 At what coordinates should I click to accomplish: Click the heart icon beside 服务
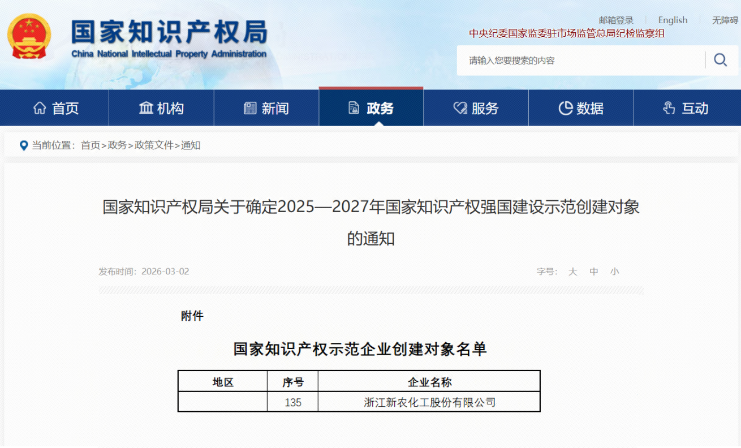(460, 108)
